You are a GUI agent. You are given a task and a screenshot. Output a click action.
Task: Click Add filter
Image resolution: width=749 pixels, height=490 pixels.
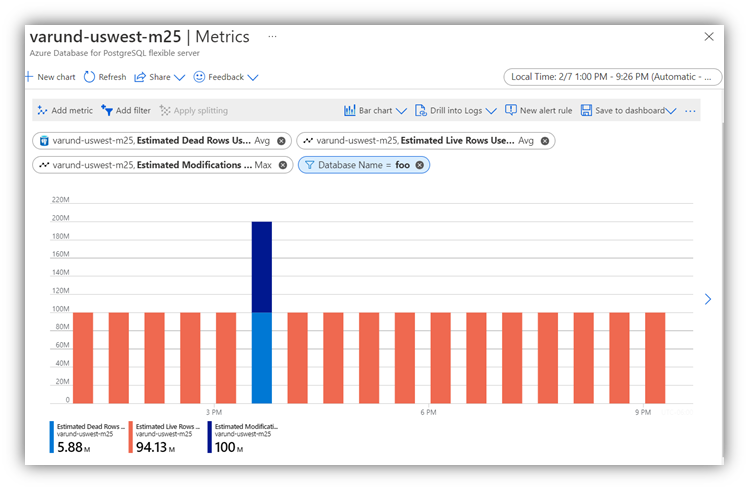click(x=126, y=110)
